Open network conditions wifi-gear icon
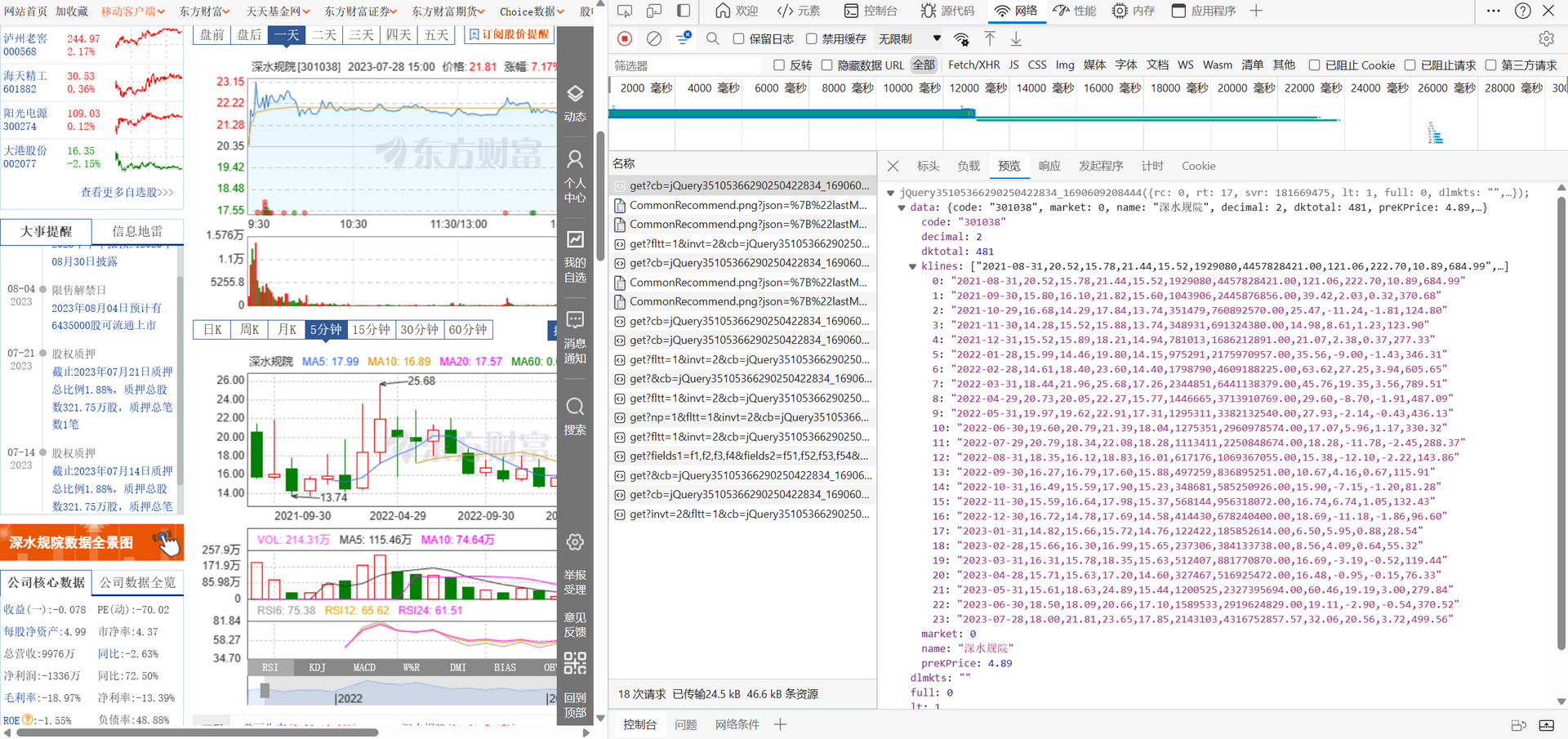Screen dimensions: 1568x739 [961, 38]
